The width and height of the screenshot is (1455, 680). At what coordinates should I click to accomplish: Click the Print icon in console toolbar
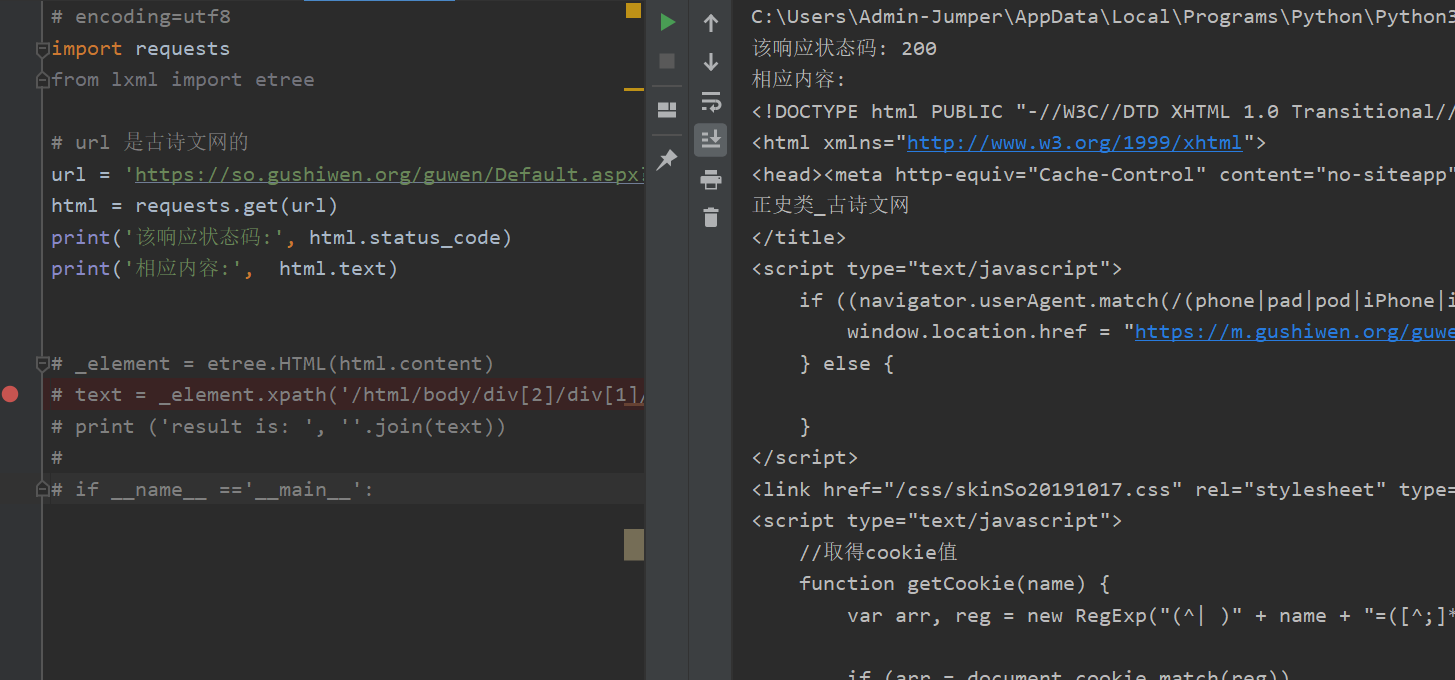(711, 180)
